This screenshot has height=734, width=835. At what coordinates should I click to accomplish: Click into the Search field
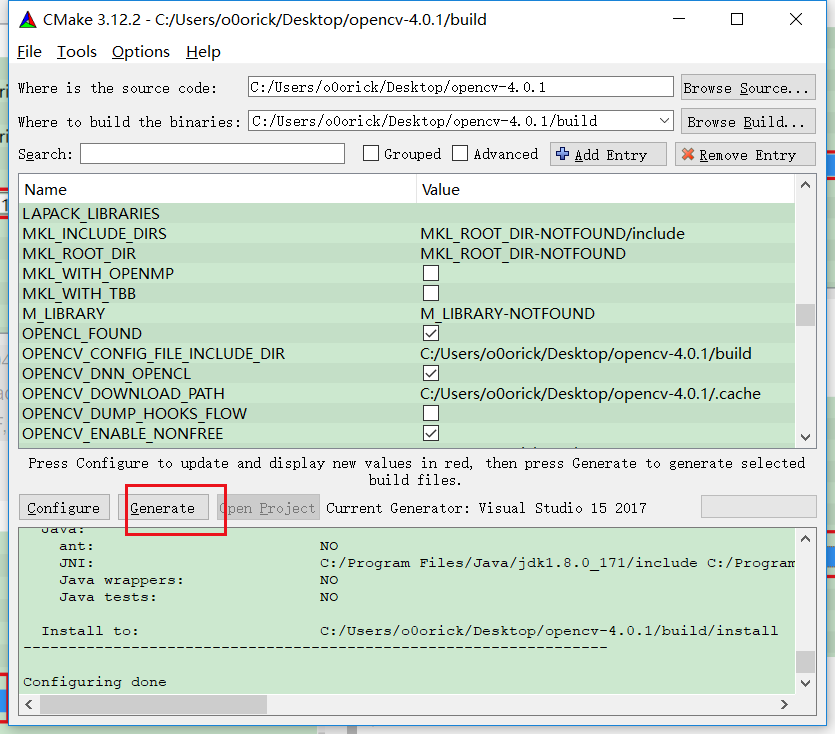(212, 153)
